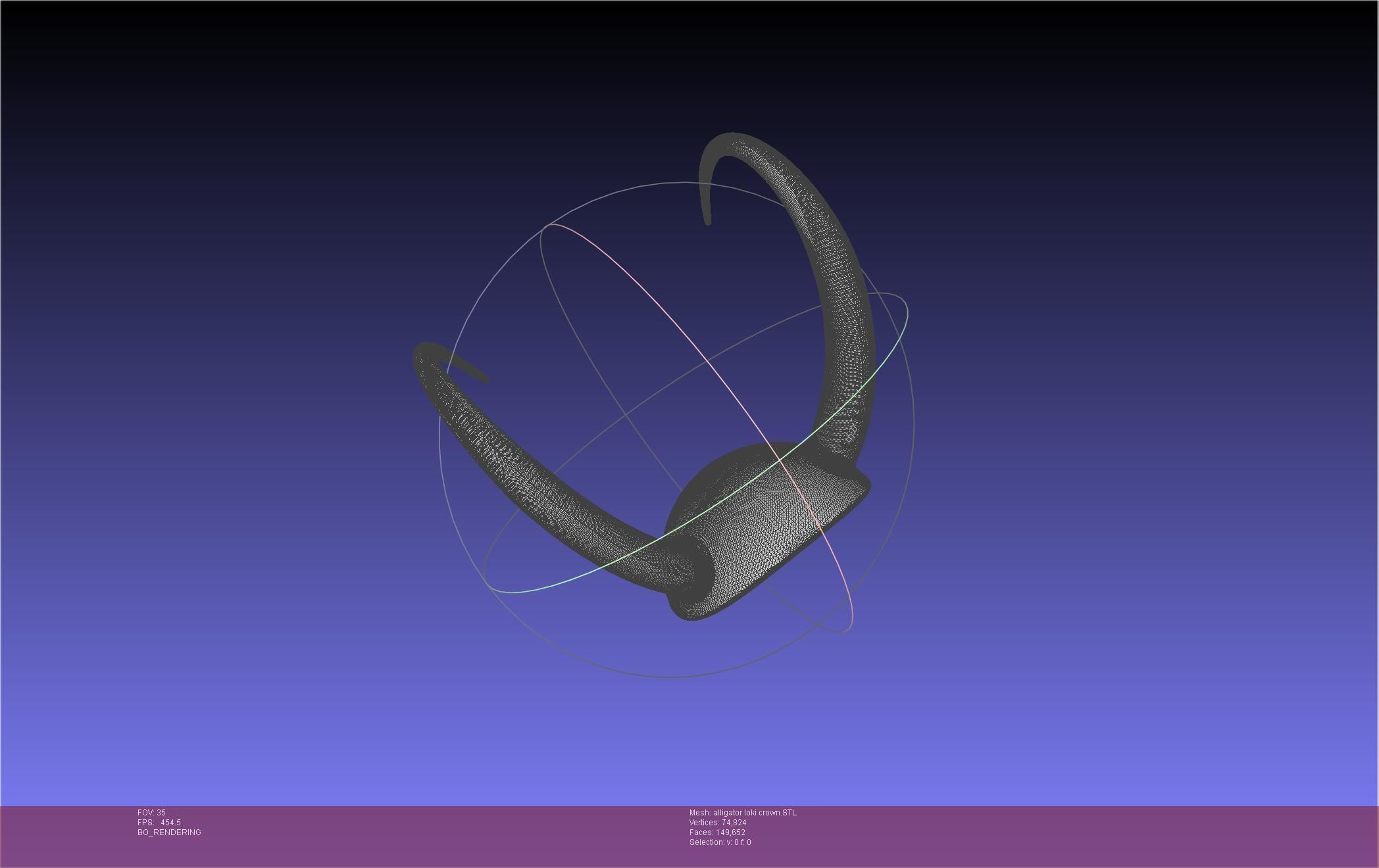
Task: Click the Selection: v: 0 f: 0 text
Action: pos(720,842)
